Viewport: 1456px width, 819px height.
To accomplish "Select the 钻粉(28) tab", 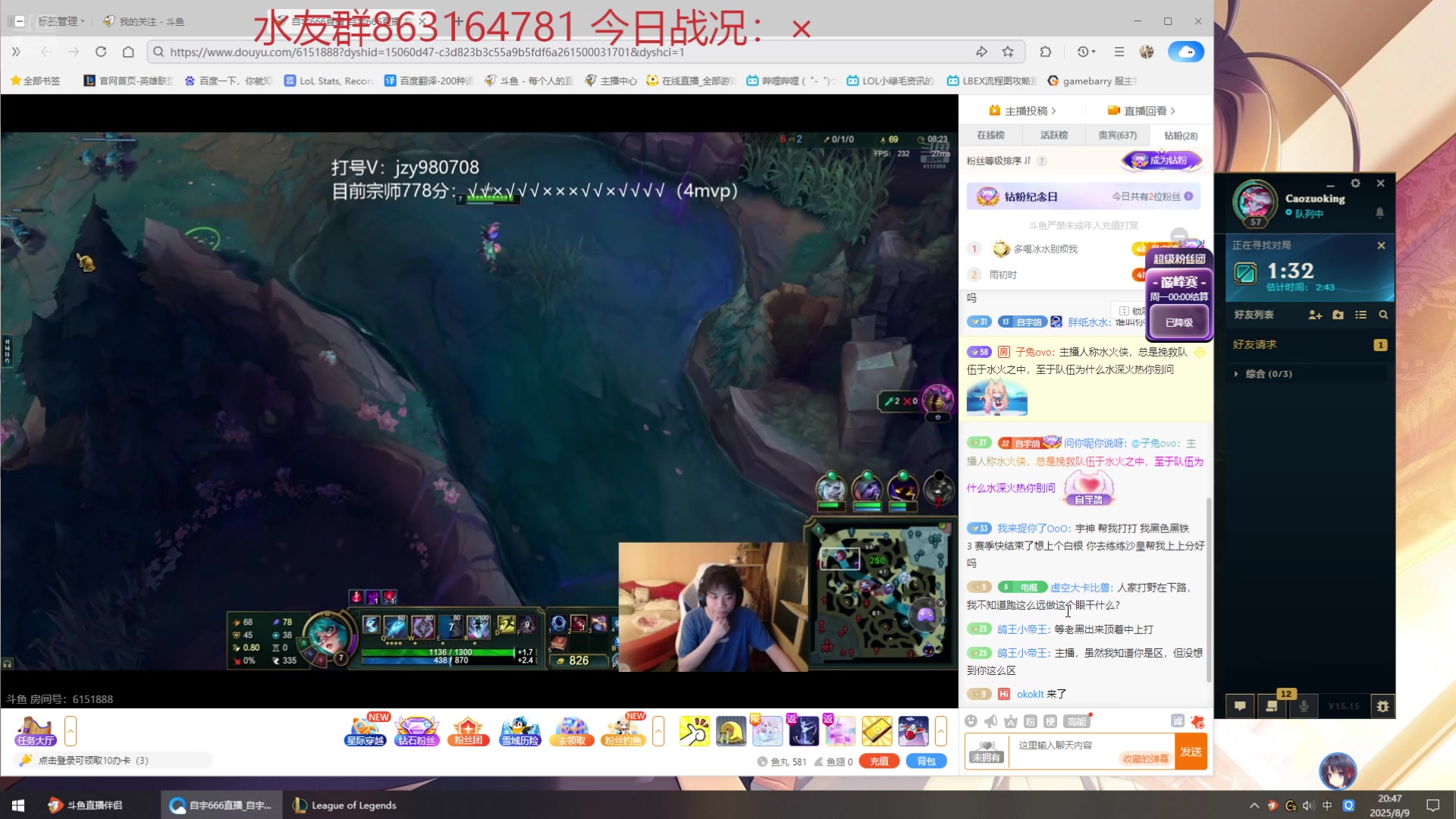I will pos(1181,136).
